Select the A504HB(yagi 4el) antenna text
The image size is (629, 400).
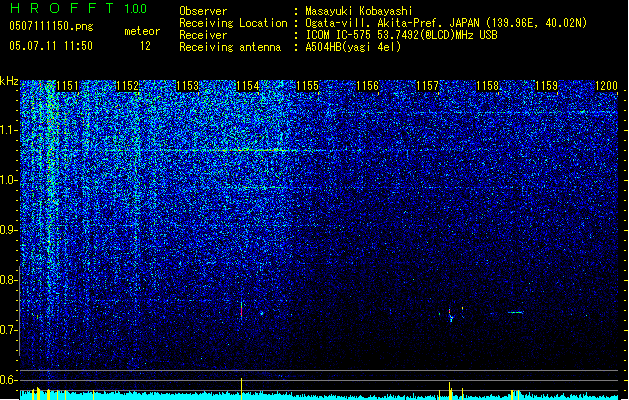(x=353, y=47)
